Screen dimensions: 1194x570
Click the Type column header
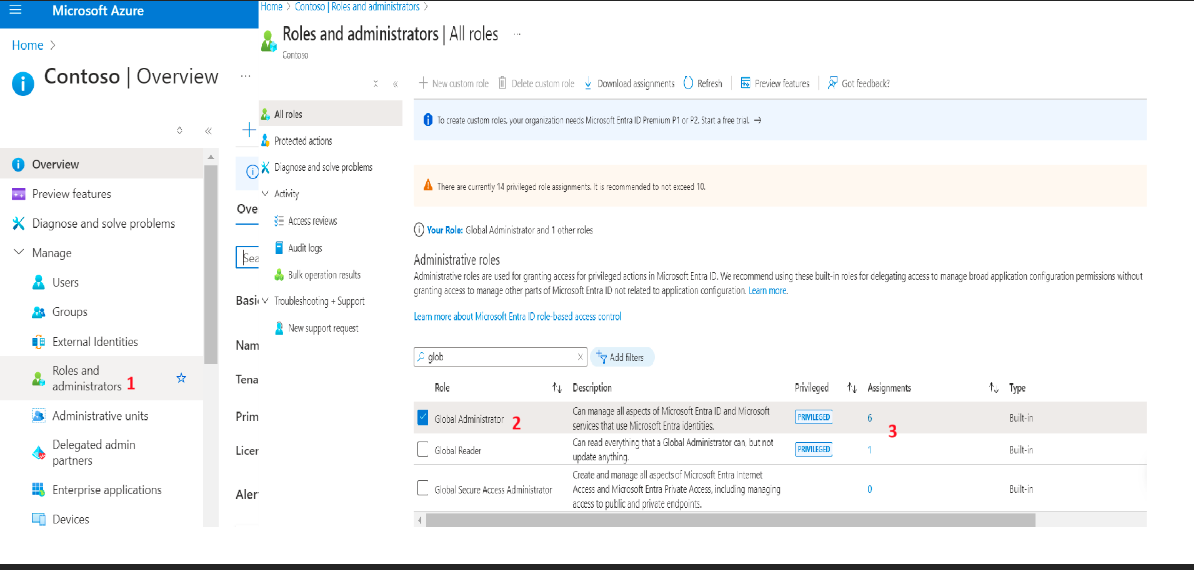pos(1017,388)
